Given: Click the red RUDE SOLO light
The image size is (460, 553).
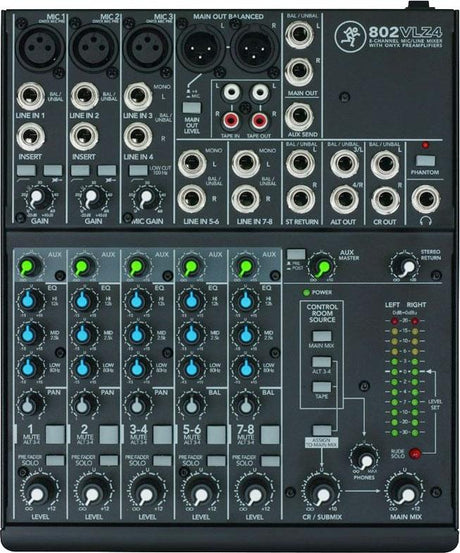Looking at the screenshot, I should pos(414,453).
